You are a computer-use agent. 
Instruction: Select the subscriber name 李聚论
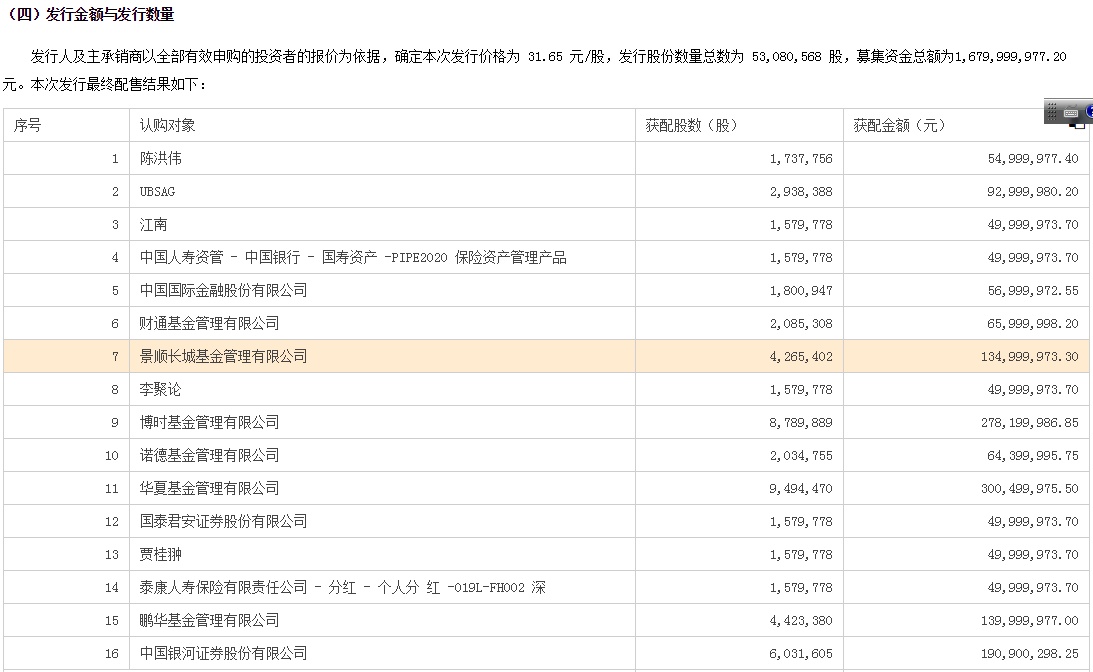click(x=160, y=389)
